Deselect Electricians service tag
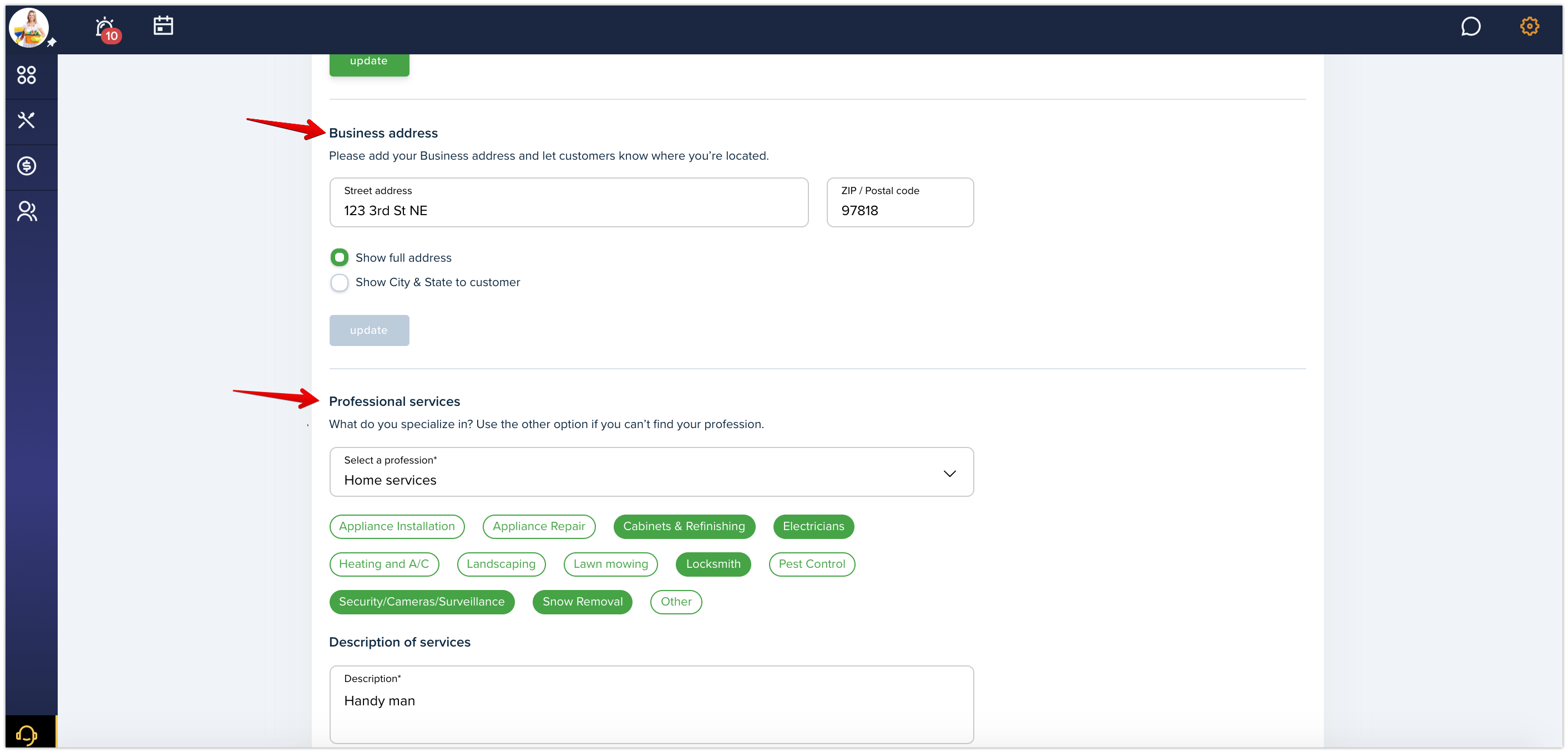The image size is (1568, 753). coord(813,526)
